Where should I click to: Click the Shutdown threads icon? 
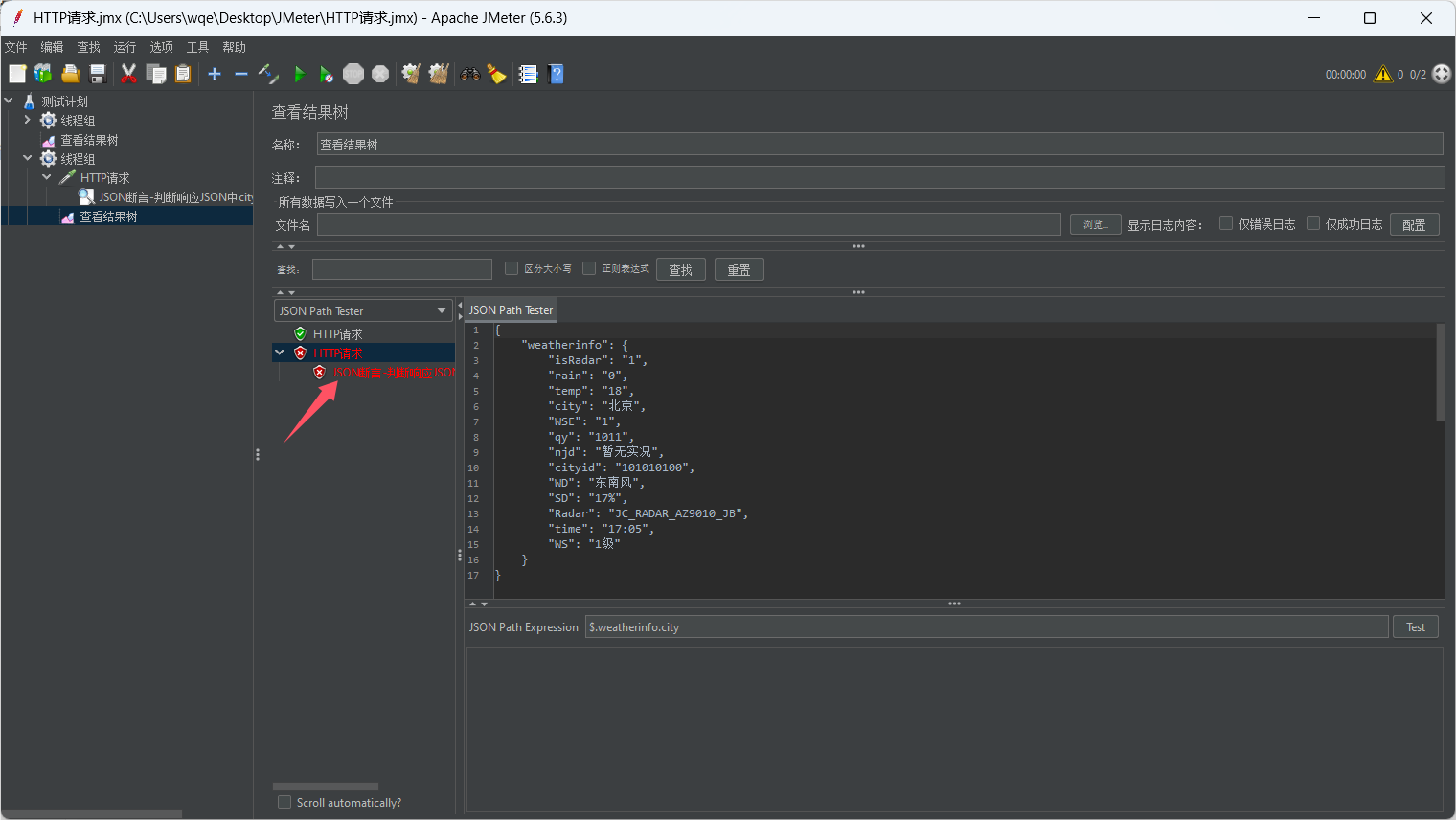(x=380, y=74)
